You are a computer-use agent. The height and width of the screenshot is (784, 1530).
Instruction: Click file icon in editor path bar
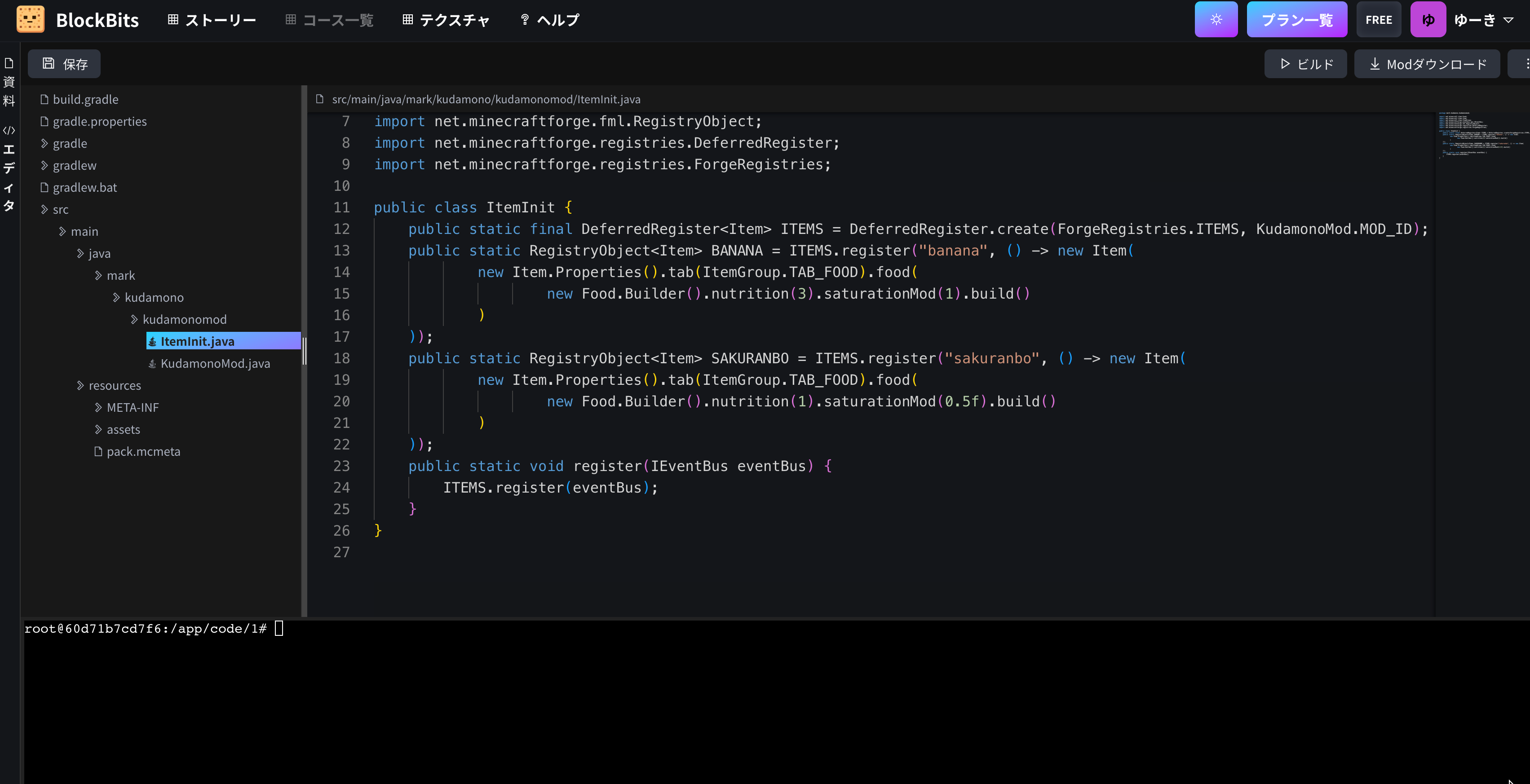(319, 99)
